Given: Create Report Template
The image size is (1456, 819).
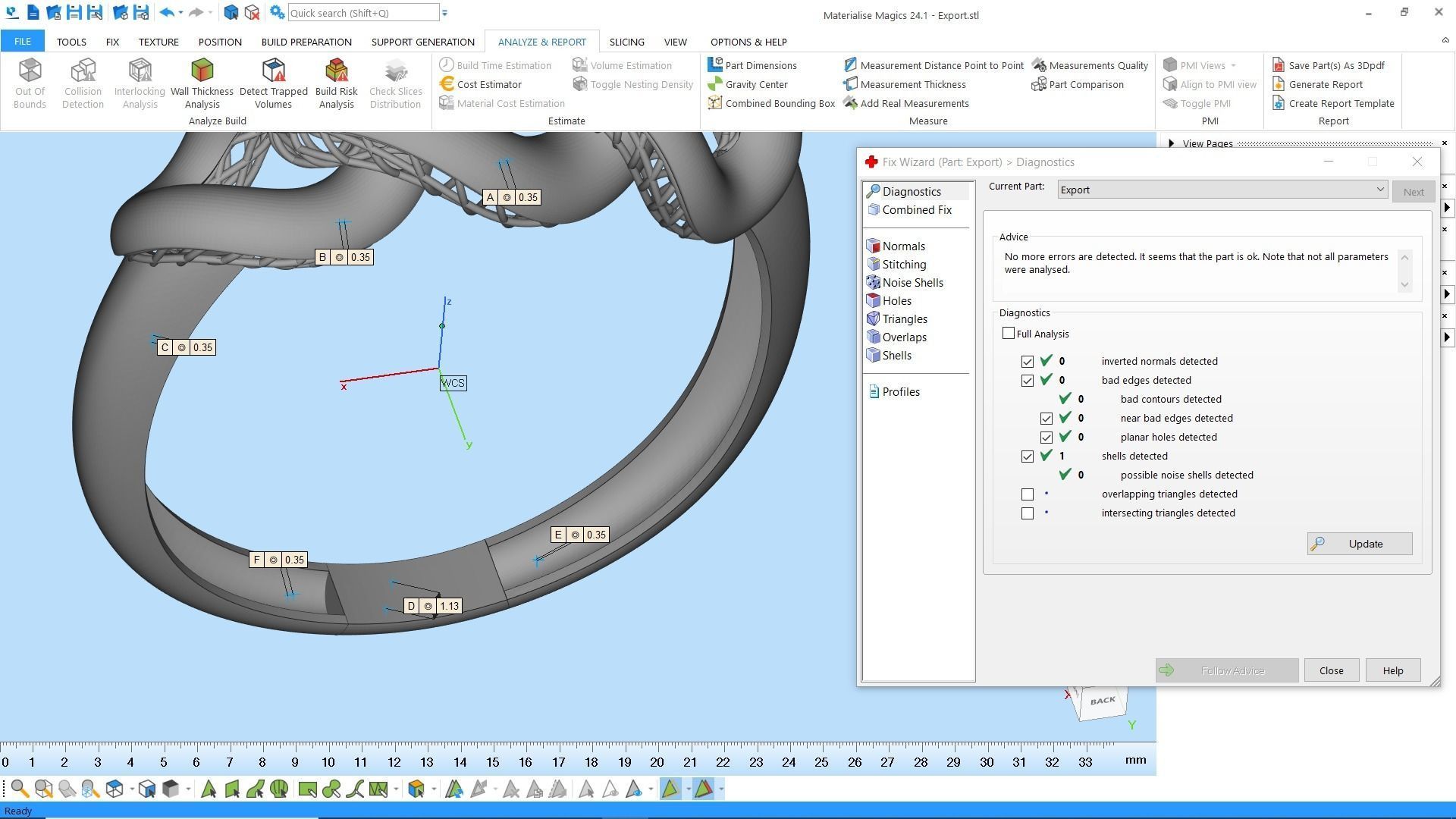Looking at the screenshot, I should tap(1333, 103).
